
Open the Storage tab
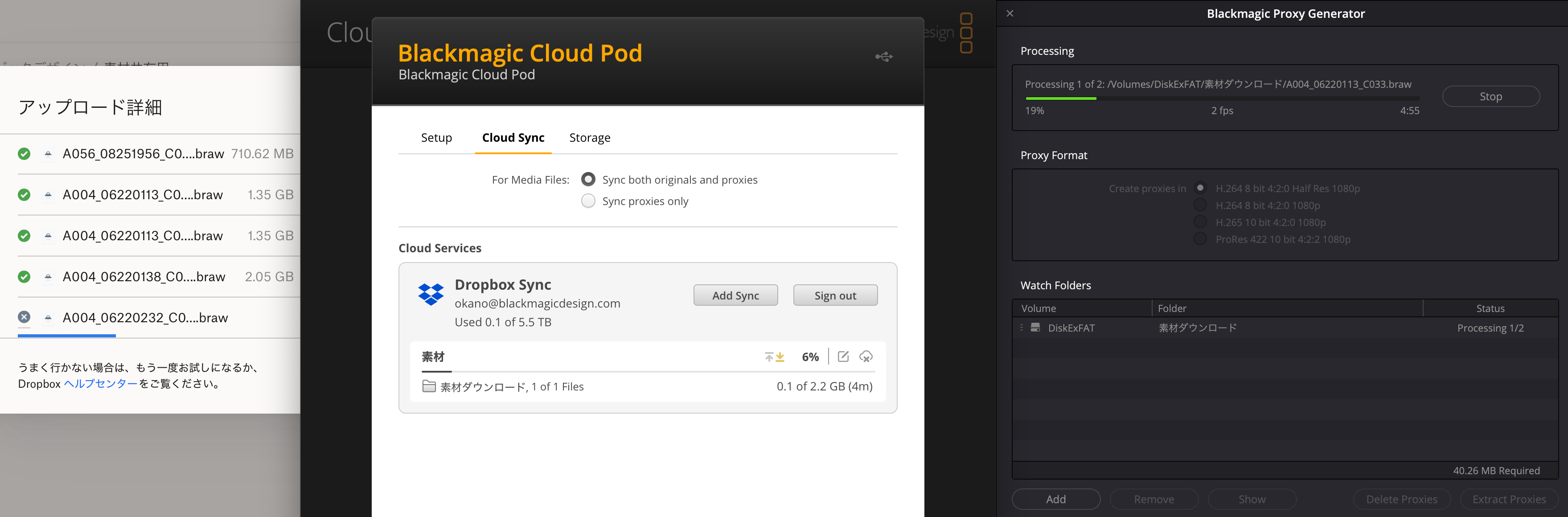(x=589, y=138)
